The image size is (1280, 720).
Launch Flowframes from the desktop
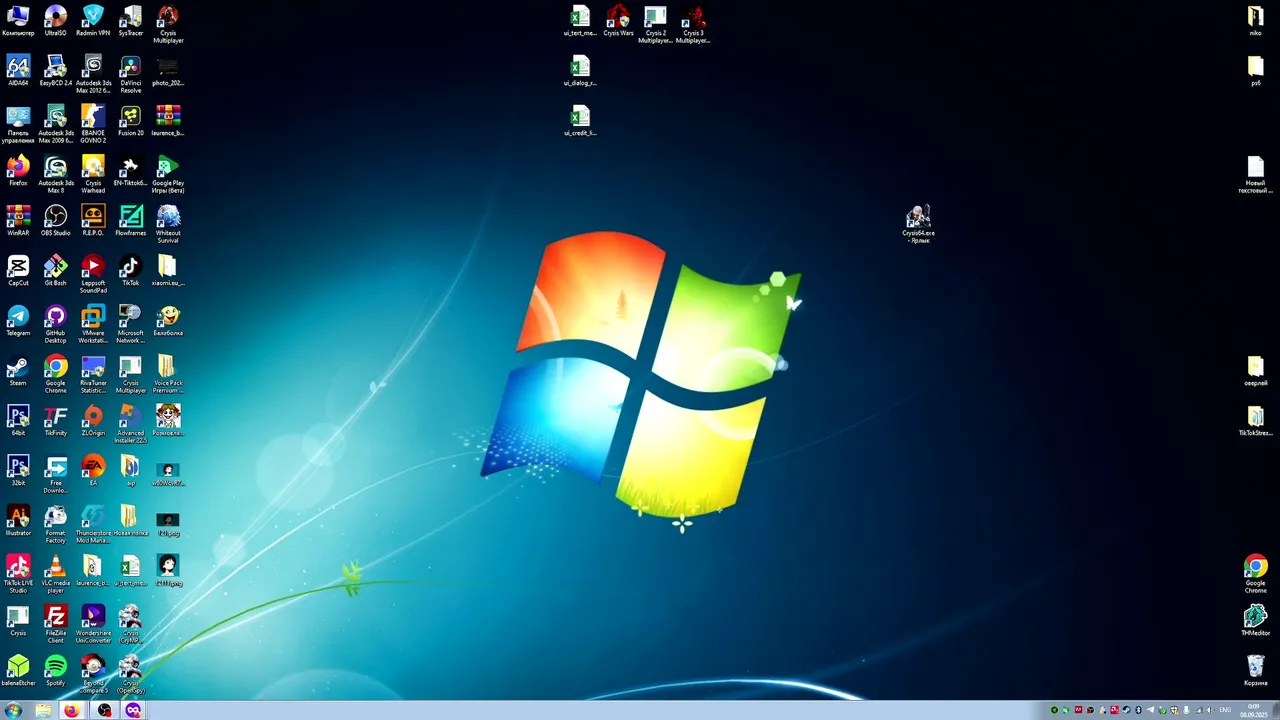[x=130, y=221]
